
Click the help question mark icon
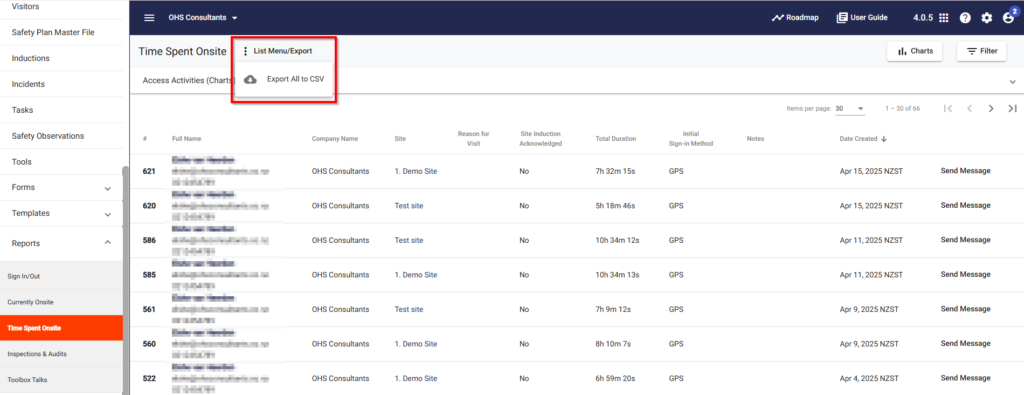(965, 18)
